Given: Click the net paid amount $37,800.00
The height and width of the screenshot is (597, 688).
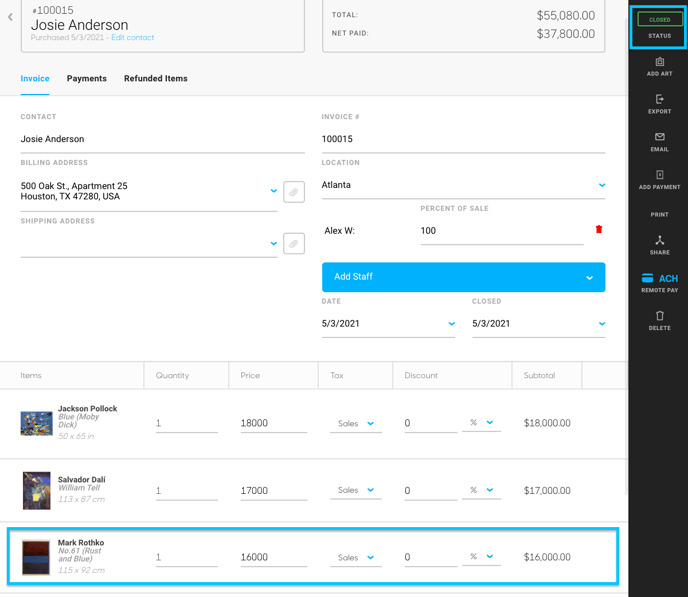Looking at the screenshot, I should pos(566,34).
